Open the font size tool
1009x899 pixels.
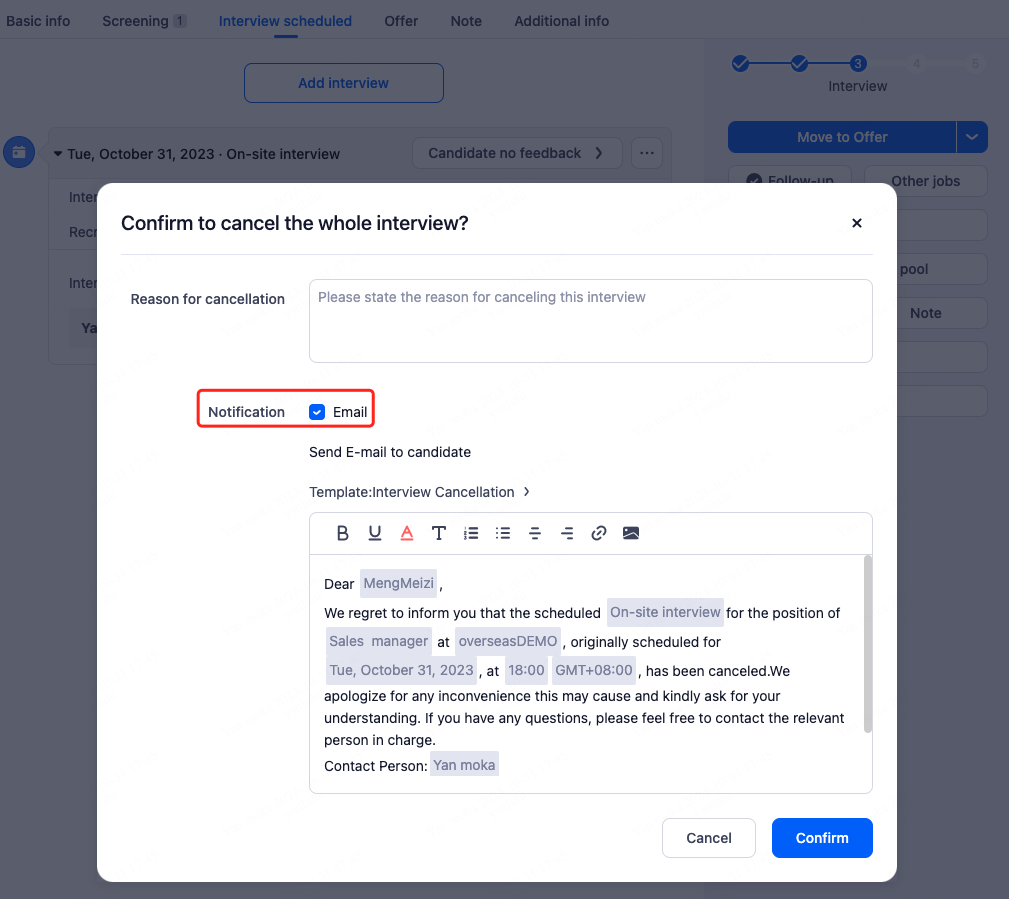[439, 534]
